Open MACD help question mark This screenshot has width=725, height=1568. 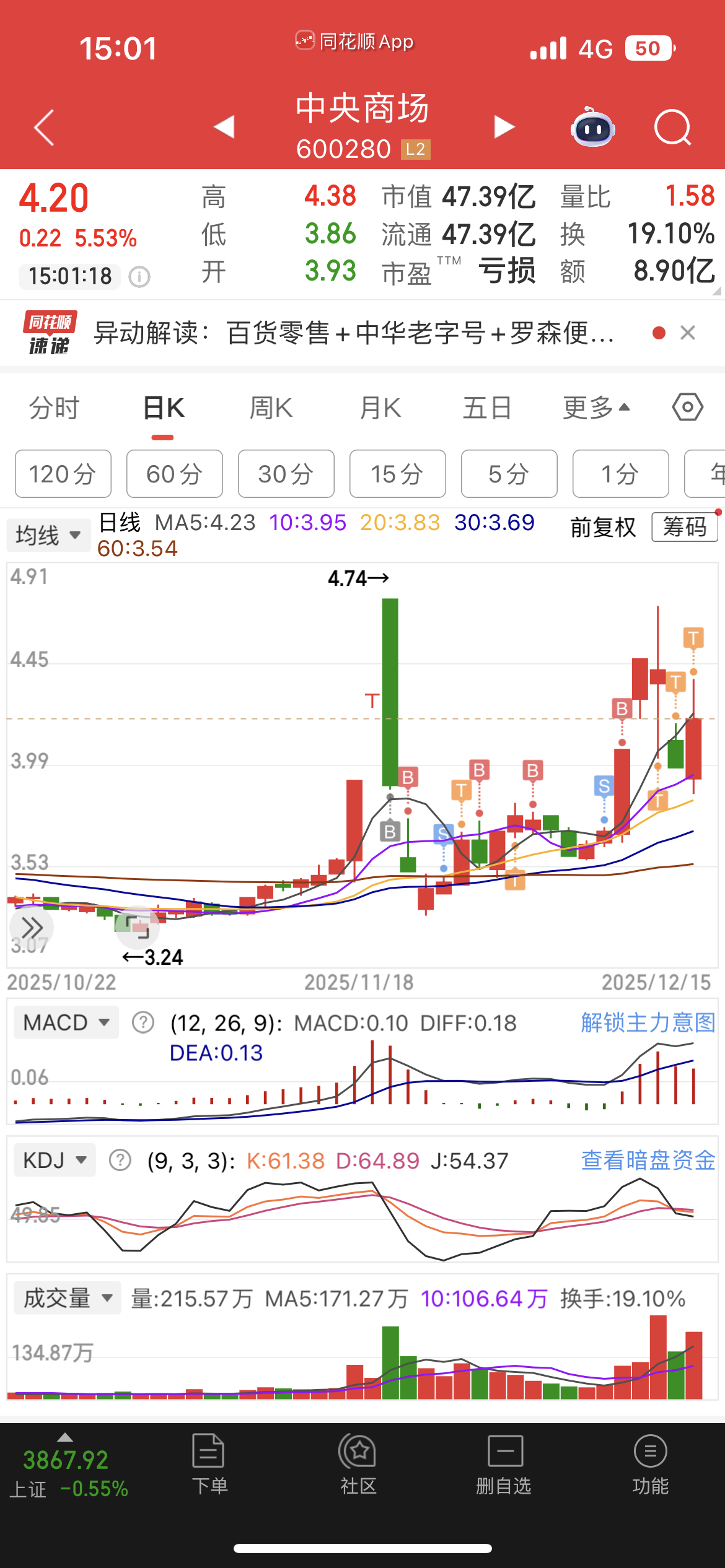pyautogui.click(x=143, y=1022)
